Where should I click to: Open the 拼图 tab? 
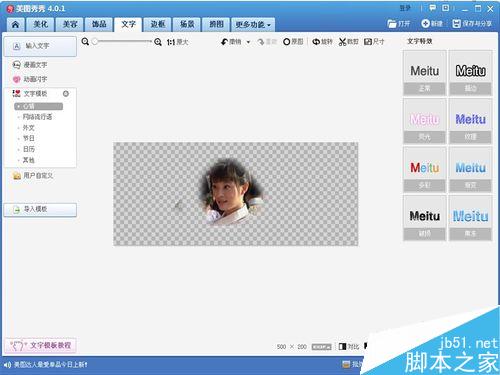pyautogui.click(x=216, y=24)
